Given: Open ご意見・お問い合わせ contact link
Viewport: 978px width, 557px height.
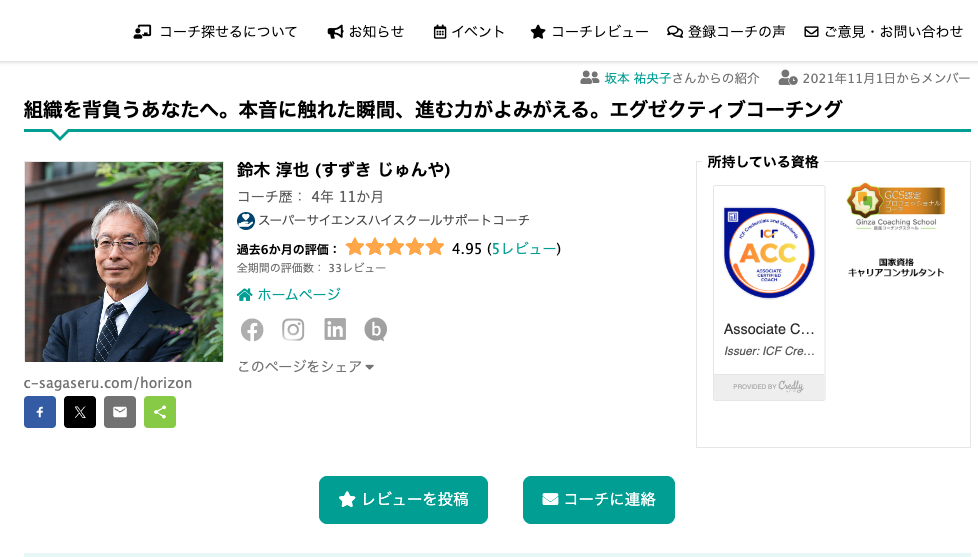Looking at the screenshot, I should 884,32.
